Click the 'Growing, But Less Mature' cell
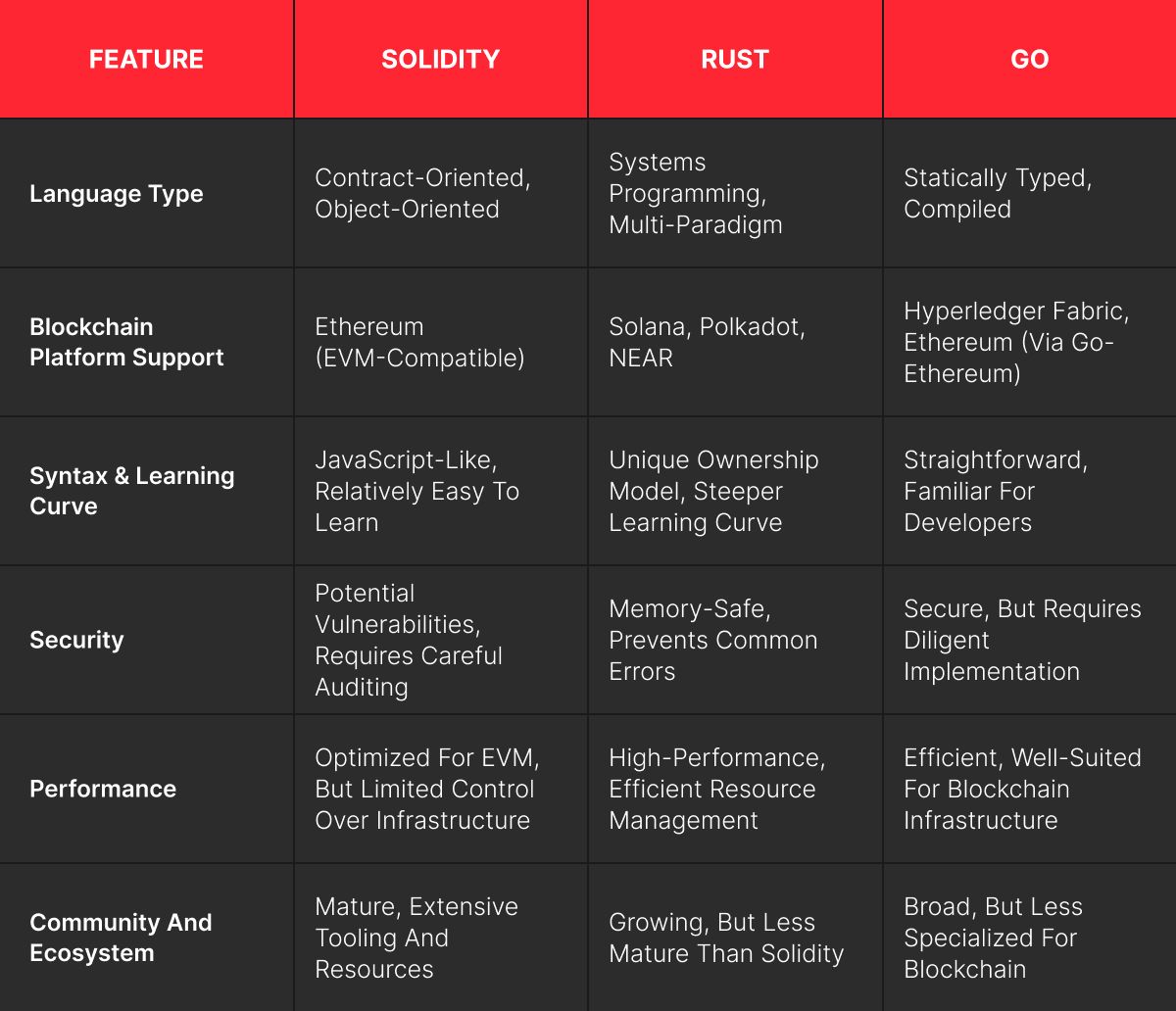 coord(726,938)
